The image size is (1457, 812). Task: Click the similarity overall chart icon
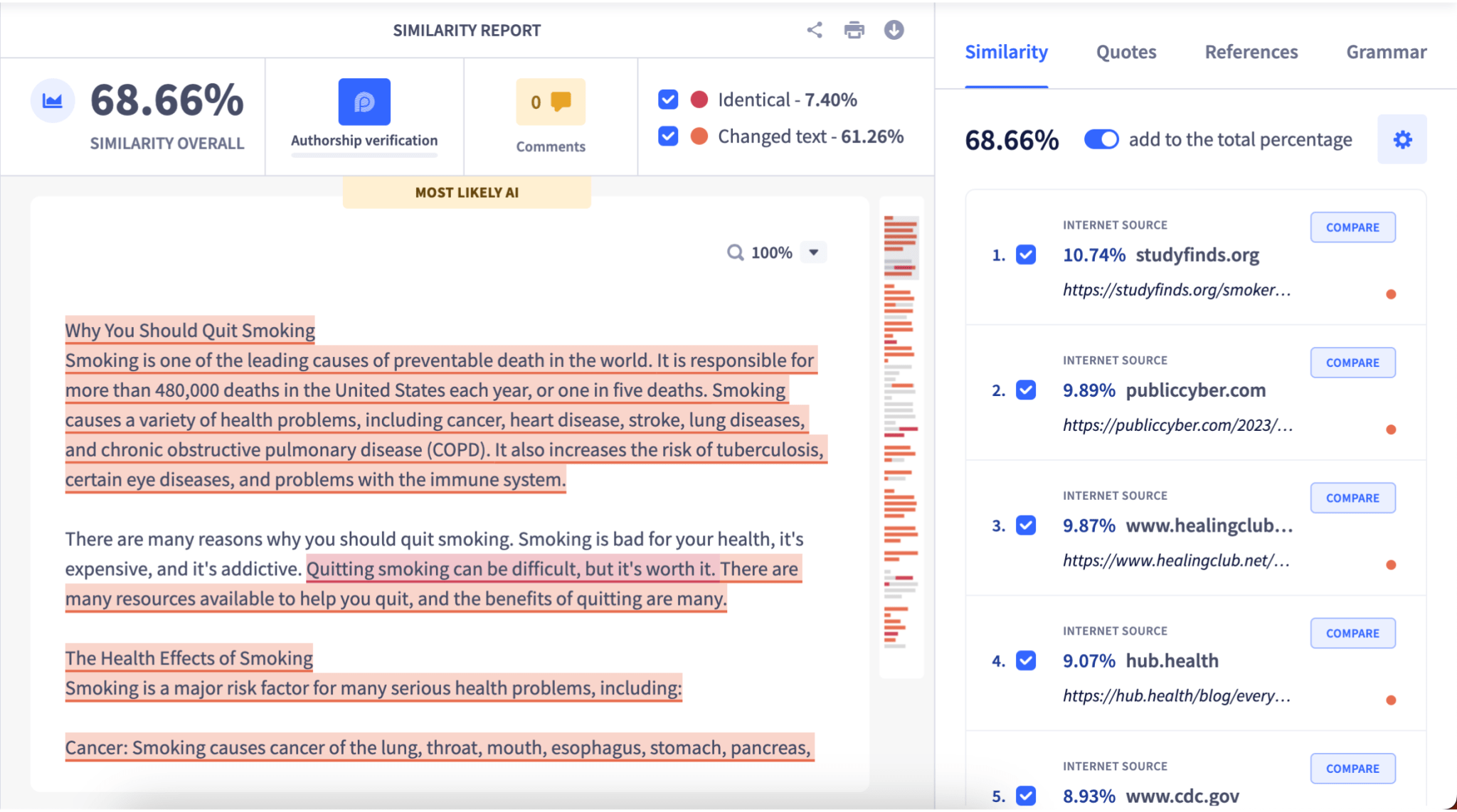pyautogui.click(x=53, y=101)
